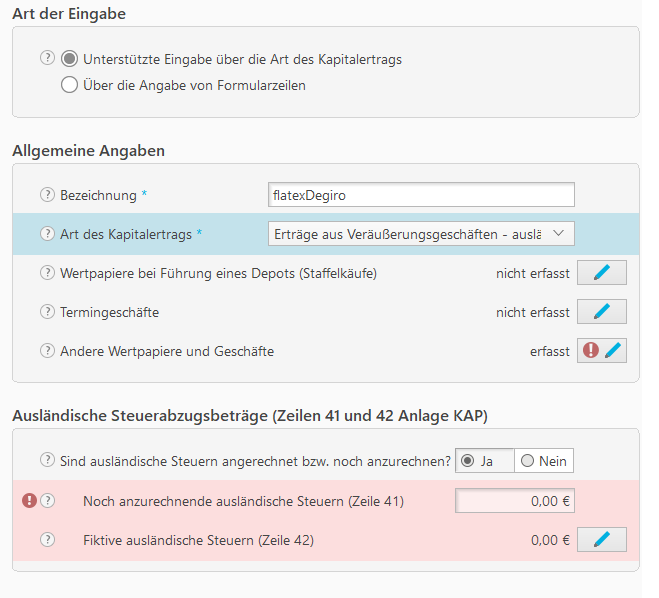Open help icon for Termingeschäfte
659x598 pixels.
[47, 312]
